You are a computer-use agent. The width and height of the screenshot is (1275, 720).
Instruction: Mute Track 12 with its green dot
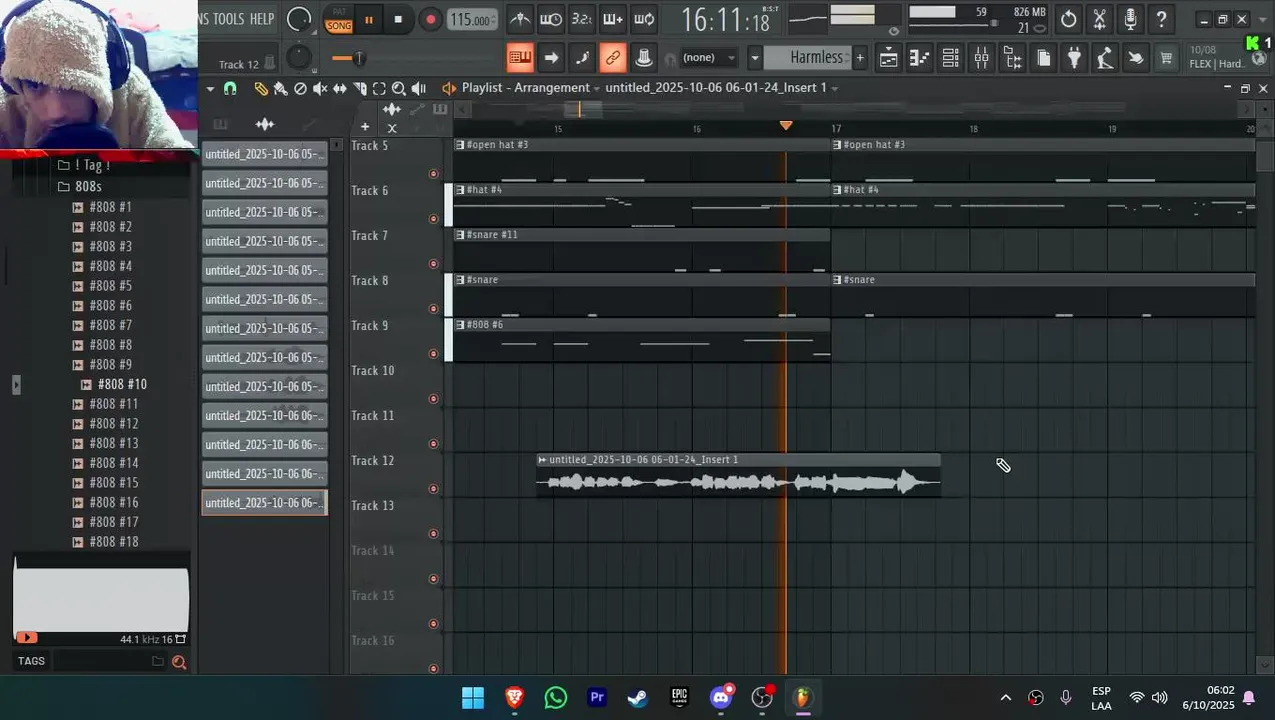pyautogui.click(x=433, y=489)
